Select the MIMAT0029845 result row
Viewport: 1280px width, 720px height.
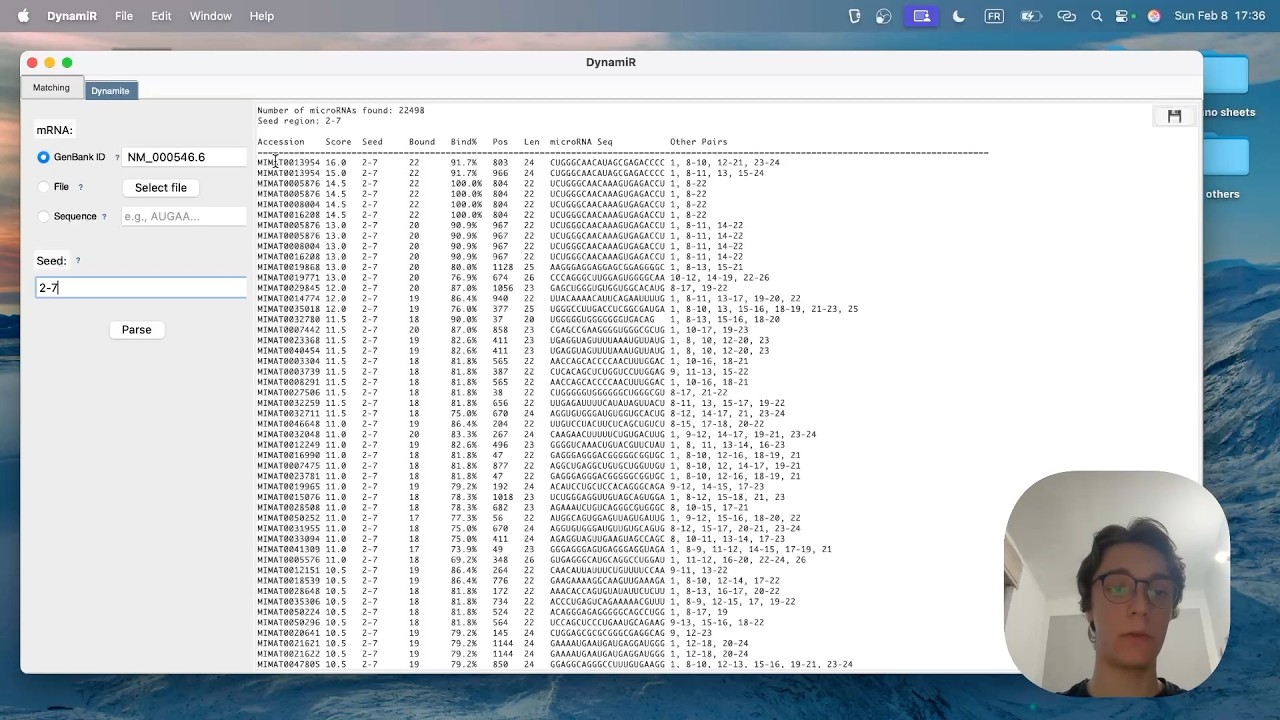click(492, 288)
